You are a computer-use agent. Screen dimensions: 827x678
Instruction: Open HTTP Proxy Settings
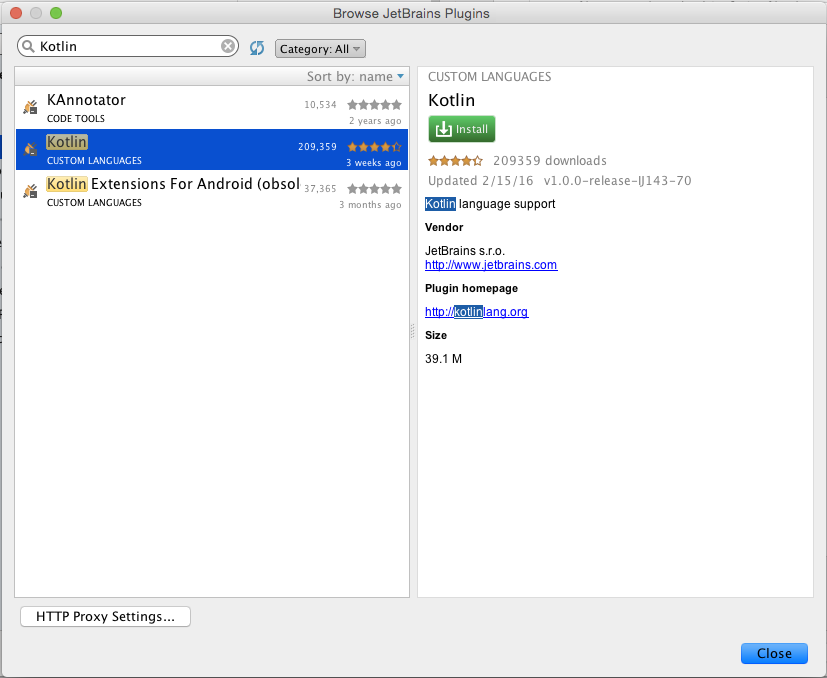click(105, 616)
